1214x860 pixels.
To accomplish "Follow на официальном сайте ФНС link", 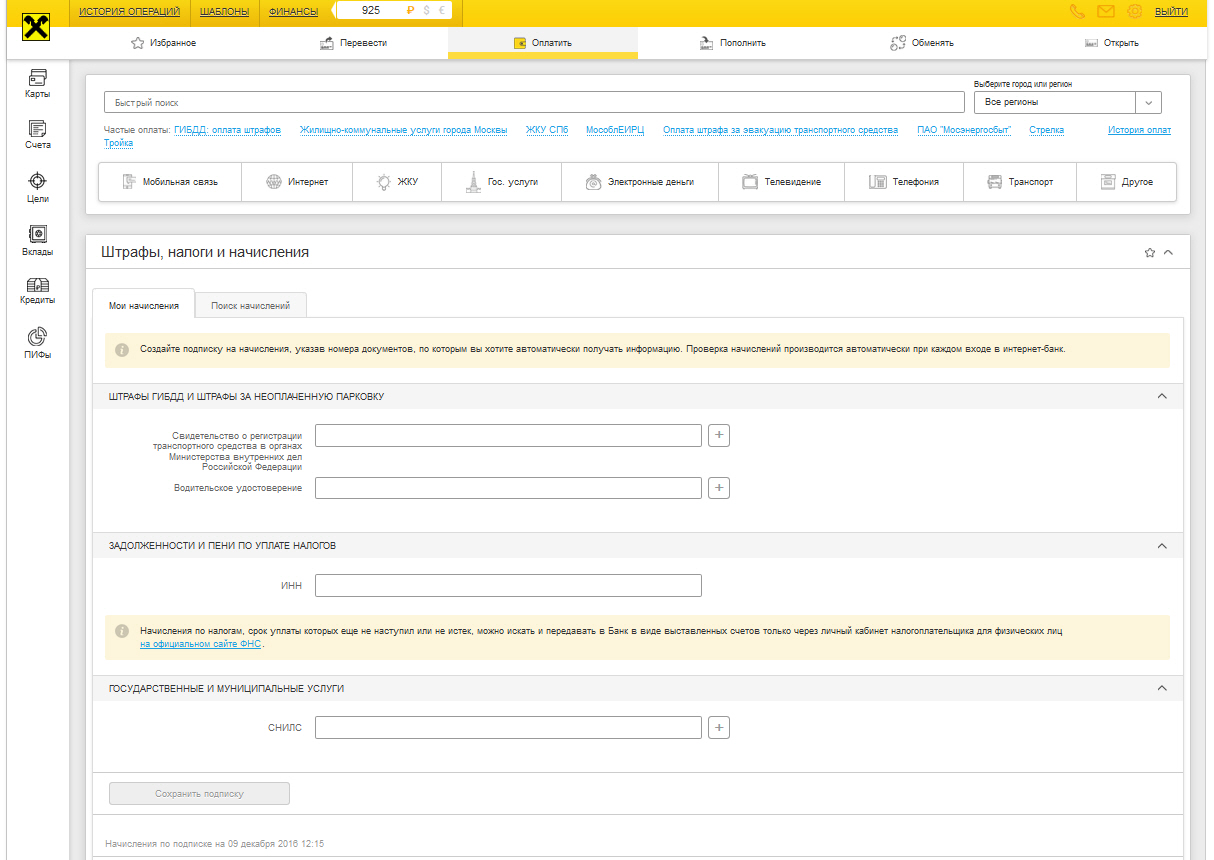I will [202, 644].
